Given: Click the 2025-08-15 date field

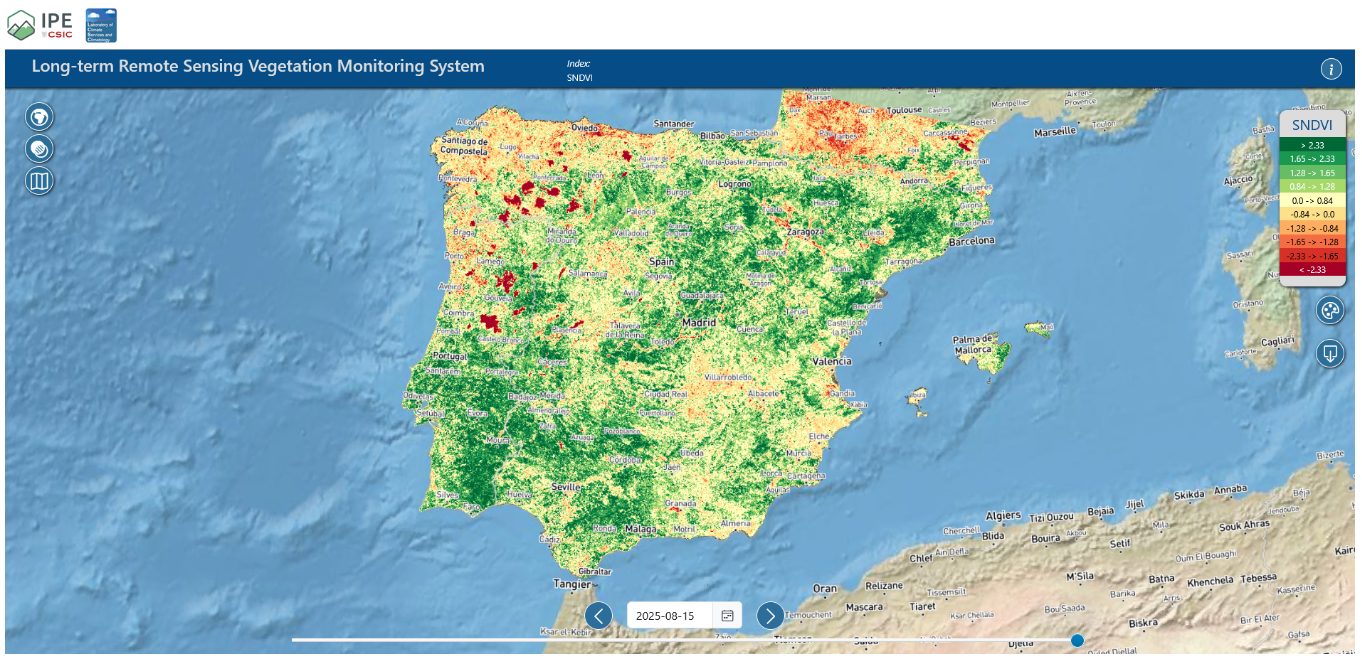Looking at the screenshot, I should (666, 616).
